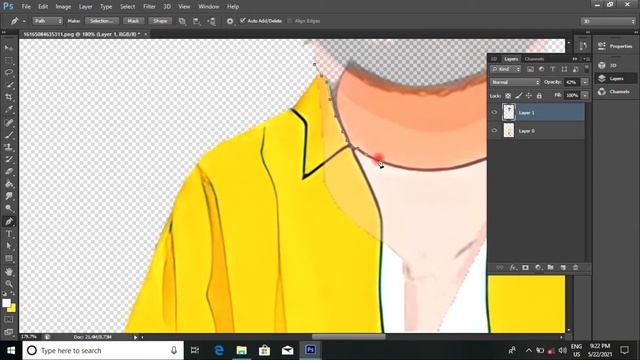Open the Fill slider dropdown arrow
Viewport: 640px width, 360px height.
coord(585,96)
